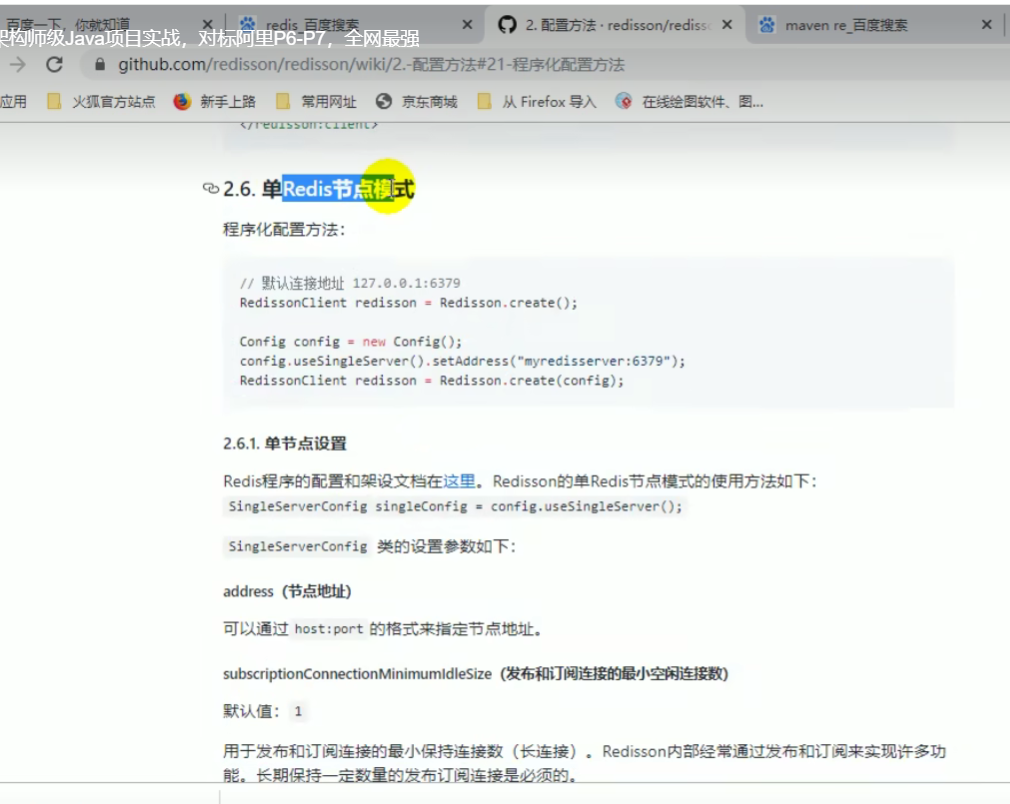The width and height of the screenshot is (1010, 804).
Task: Click the 程序化配置方法 text line
Action: pos(284,230)
